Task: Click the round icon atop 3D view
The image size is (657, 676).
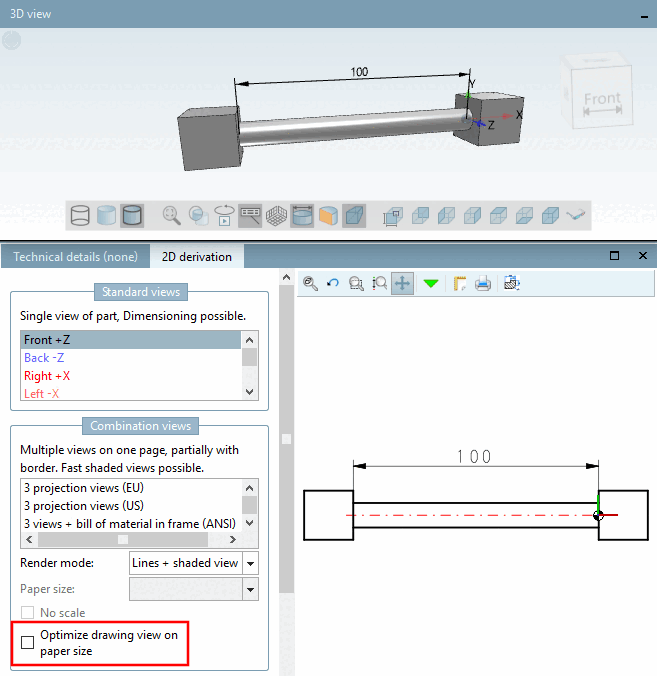Action: (11, 40)
